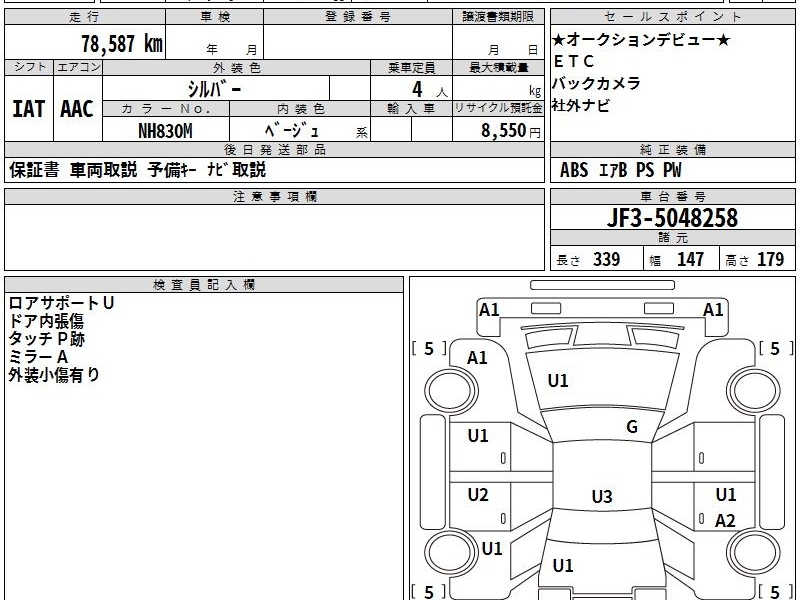Image resolution: width=800 pixels, height=600 pixels.
Task: Select the 内装色 header
Action: (301, 109)
